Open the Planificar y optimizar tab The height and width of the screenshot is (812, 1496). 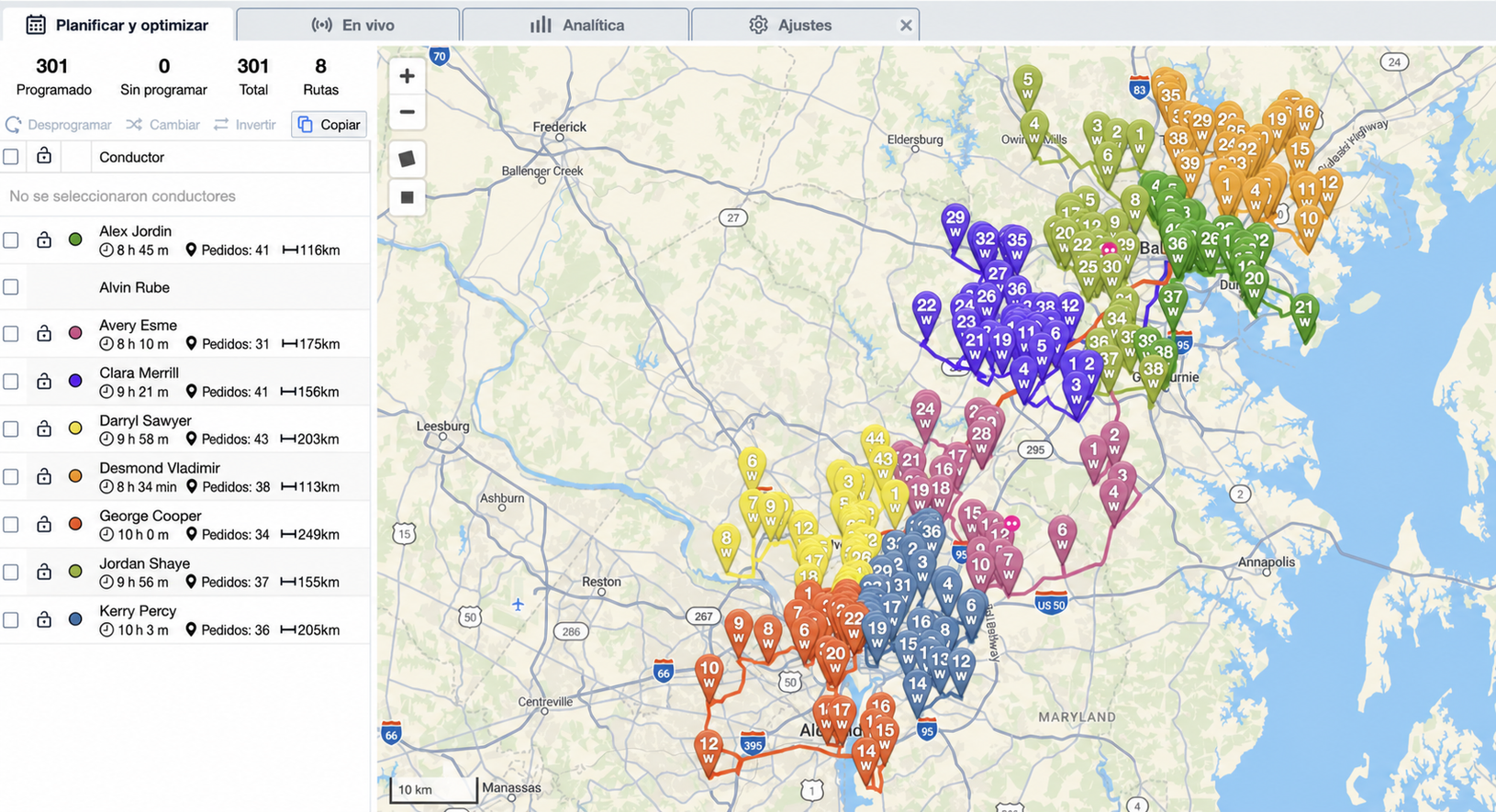(117, 25)
